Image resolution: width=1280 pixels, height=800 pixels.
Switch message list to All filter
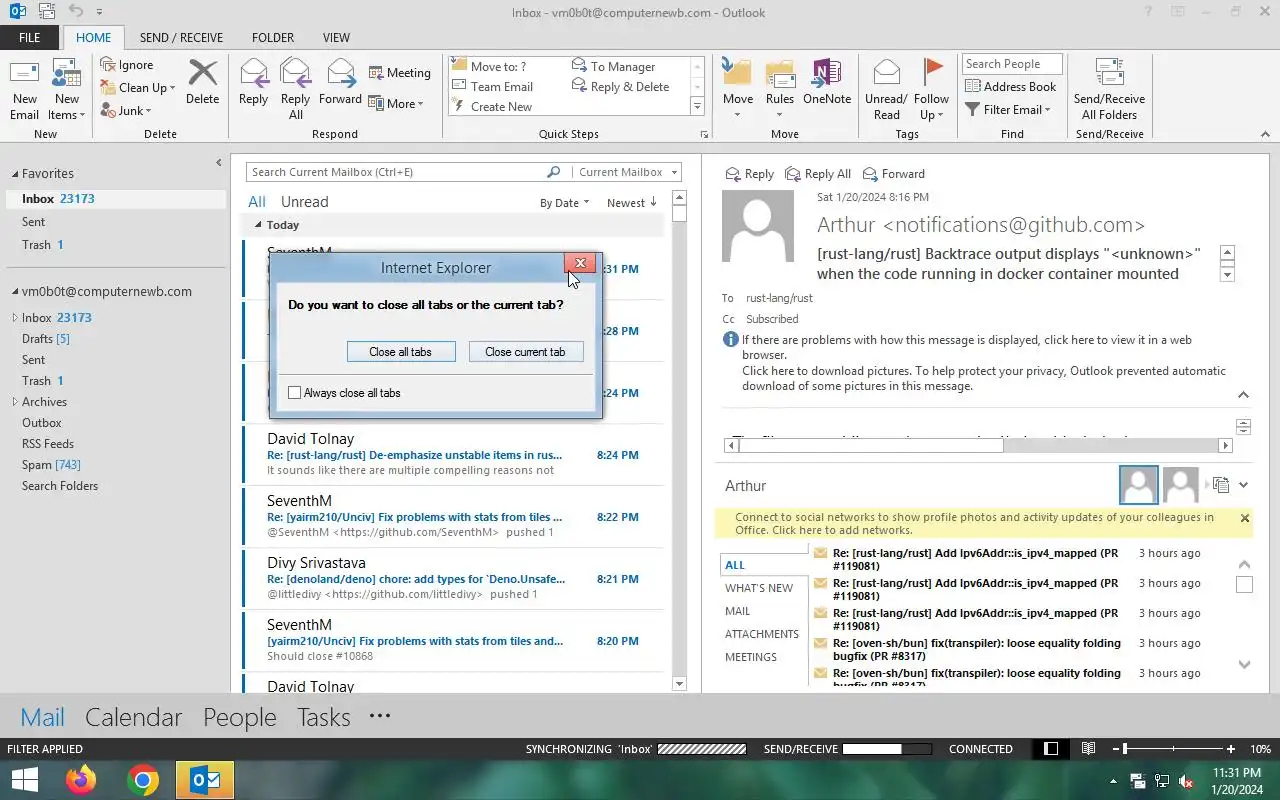click(257, 202)
